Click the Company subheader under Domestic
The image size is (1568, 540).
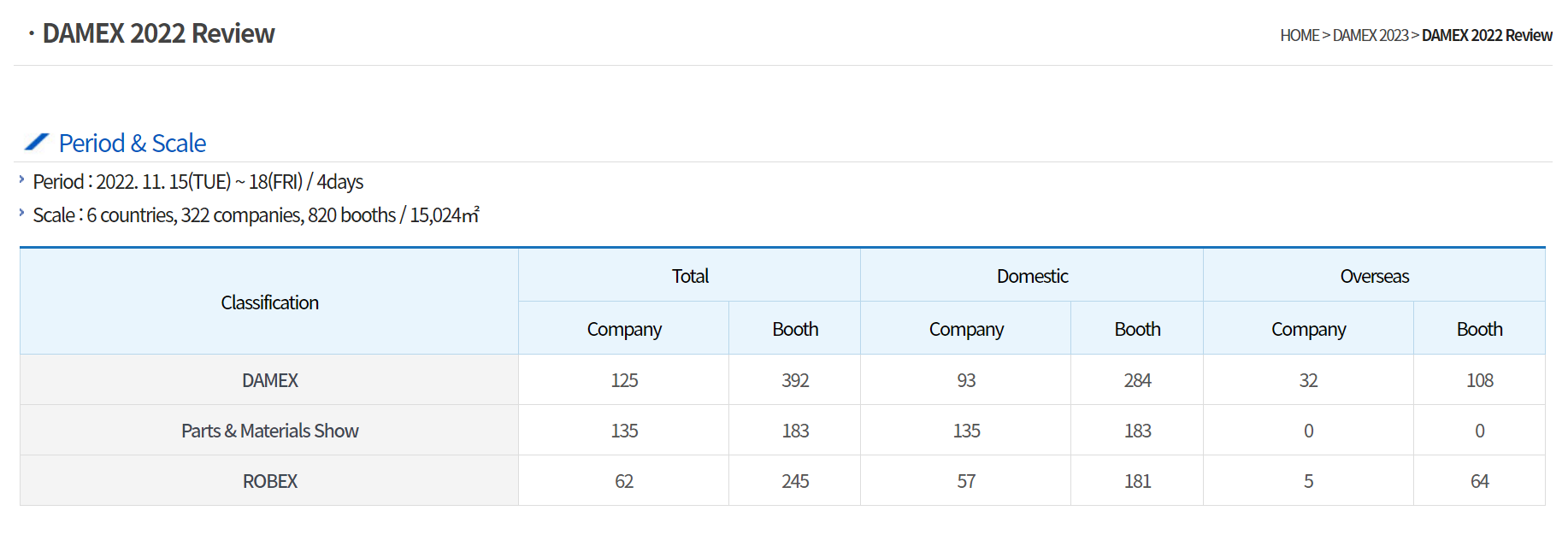(966, 329)
